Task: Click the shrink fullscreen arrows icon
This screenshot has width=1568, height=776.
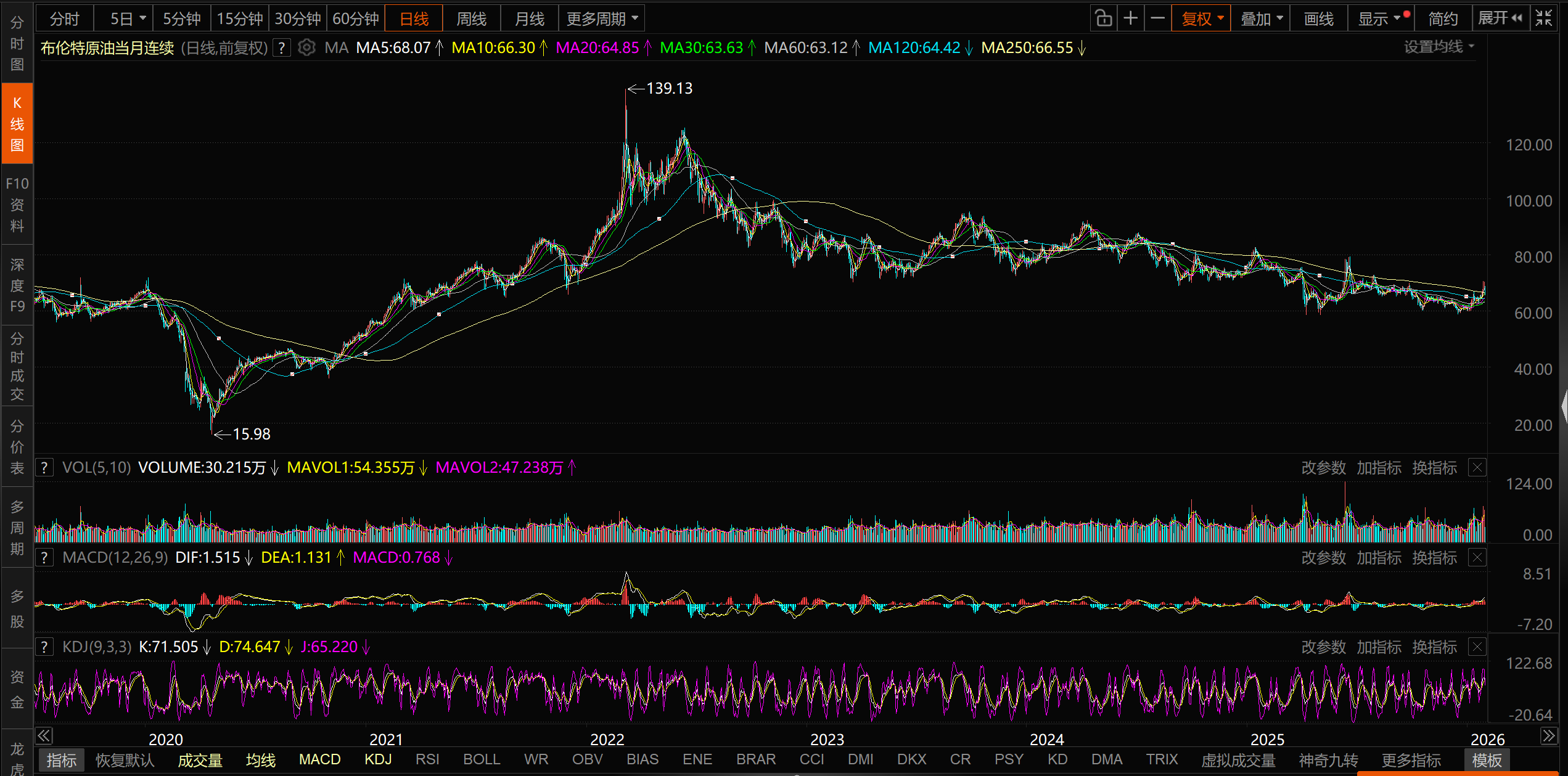Action: click(1543, 18)
